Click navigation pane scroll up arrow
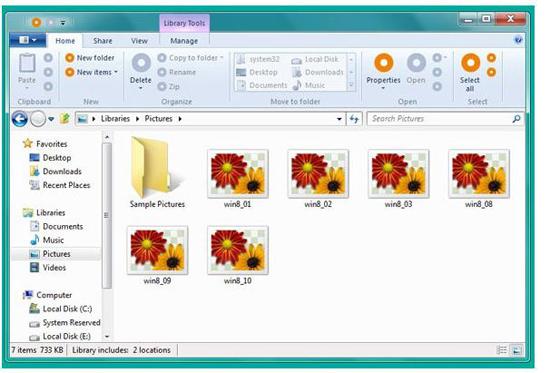This screenshot has width=550, height=373. [x=107, y=137]
